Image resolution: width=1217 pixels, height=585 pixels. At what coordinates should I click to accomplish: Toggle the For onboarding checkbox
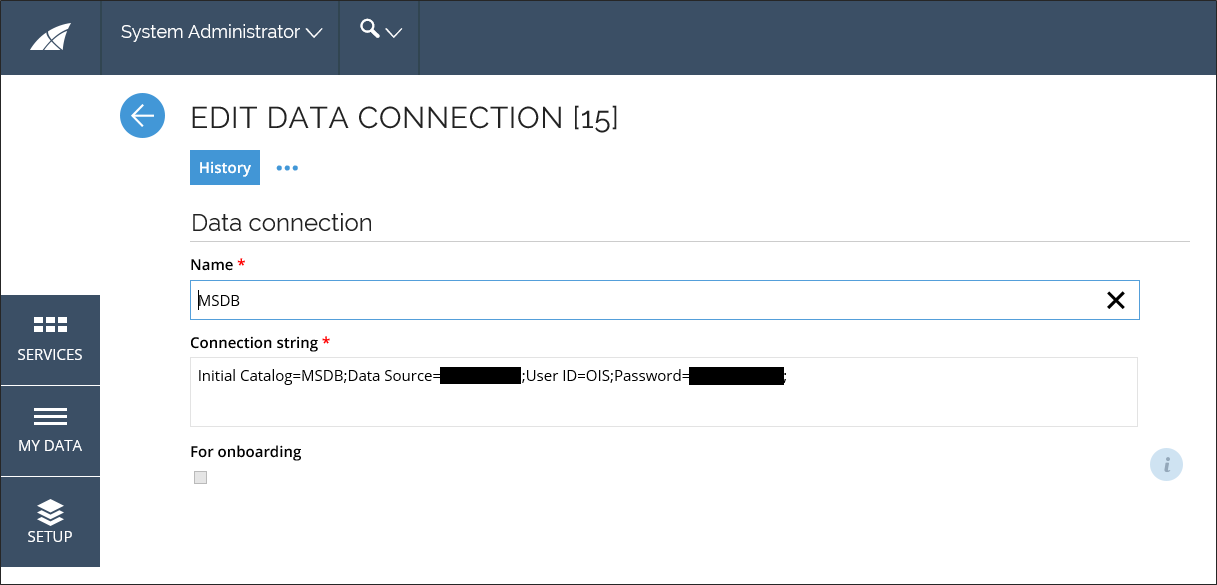click(200, 478)
